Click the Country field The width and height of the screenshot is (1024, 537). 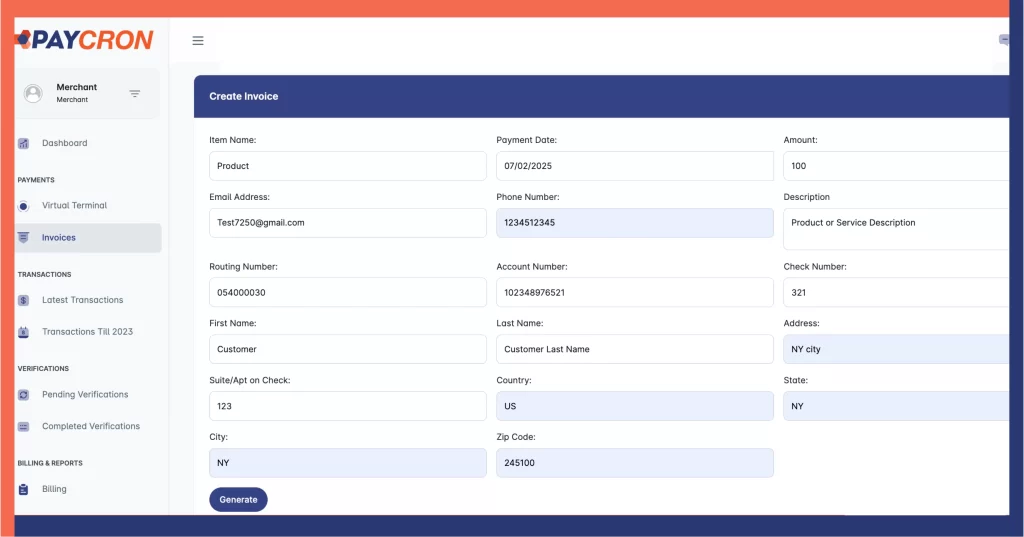635,406
